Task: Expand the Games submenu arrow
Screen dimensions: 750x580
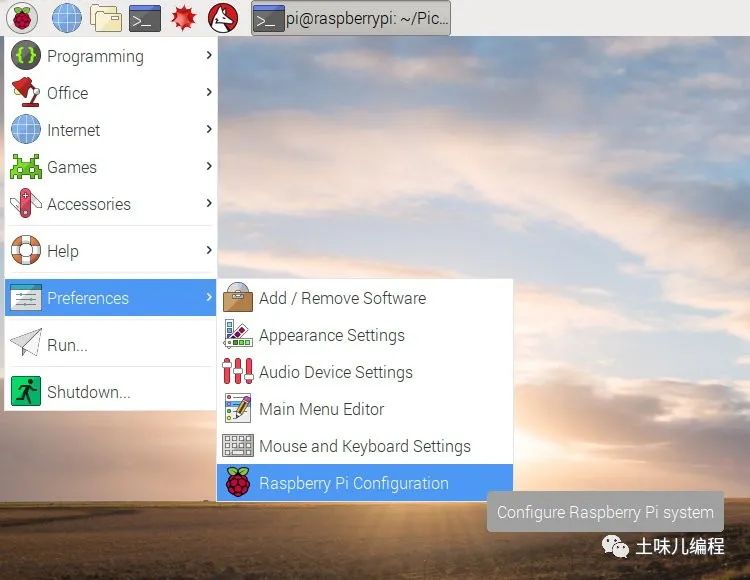Action: click(x=209, y=166)
